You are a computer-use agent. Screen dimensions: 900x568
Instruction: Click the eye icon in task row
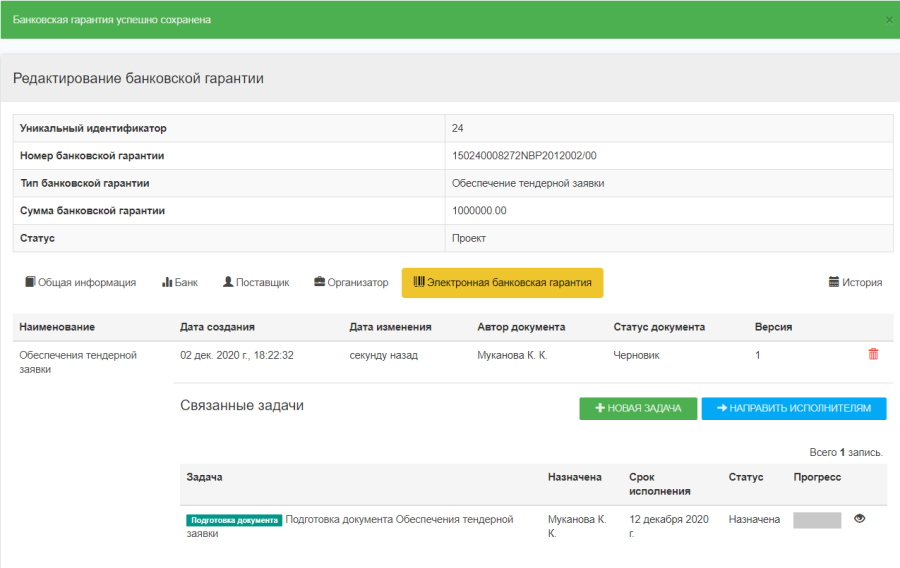pos(859,519)
